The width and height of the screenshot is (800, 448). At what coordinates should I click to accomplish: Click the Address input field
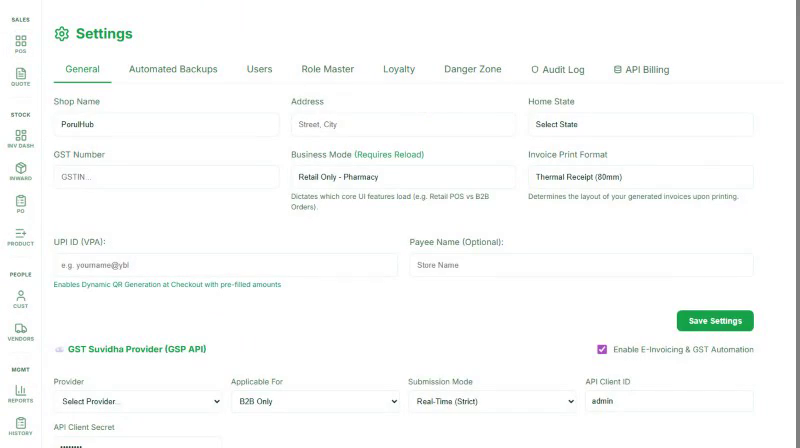click(403, 125)
